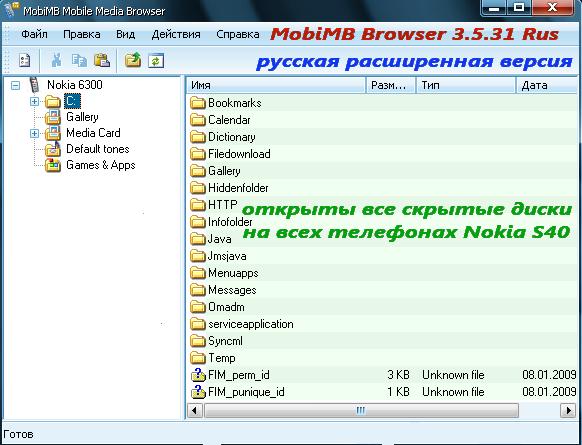This screenshot has height=445, width=582.
Task: Click the Paste clipboard toolbar icon
Action: (102, 60)
